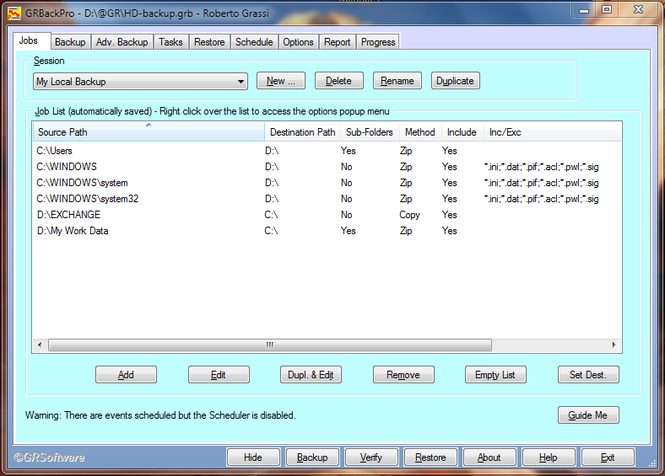
Task: Sort by Sub-Folders column header
Action: pos(369,132)
